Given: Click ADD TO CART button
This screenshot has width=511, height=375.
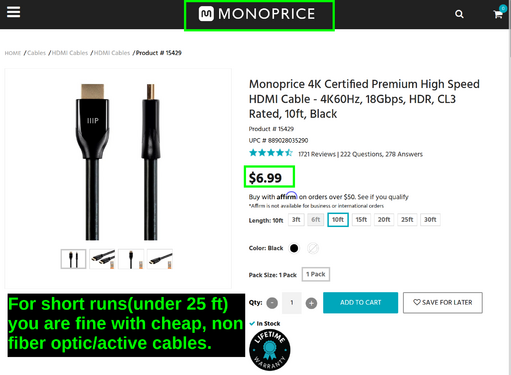Looking at the screenshot, I should click(x=360, y=303).
